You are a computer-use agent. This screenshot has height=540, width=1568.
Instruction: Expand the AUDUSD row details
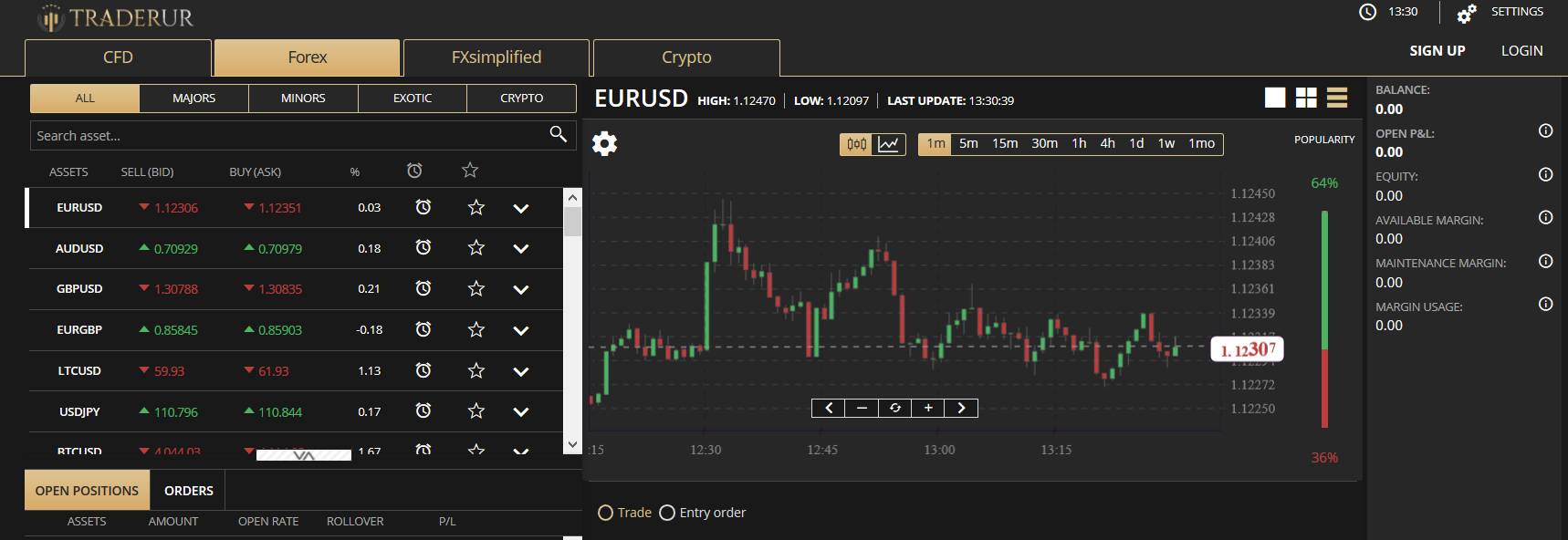pyautogui.click(x=521, y=249)
